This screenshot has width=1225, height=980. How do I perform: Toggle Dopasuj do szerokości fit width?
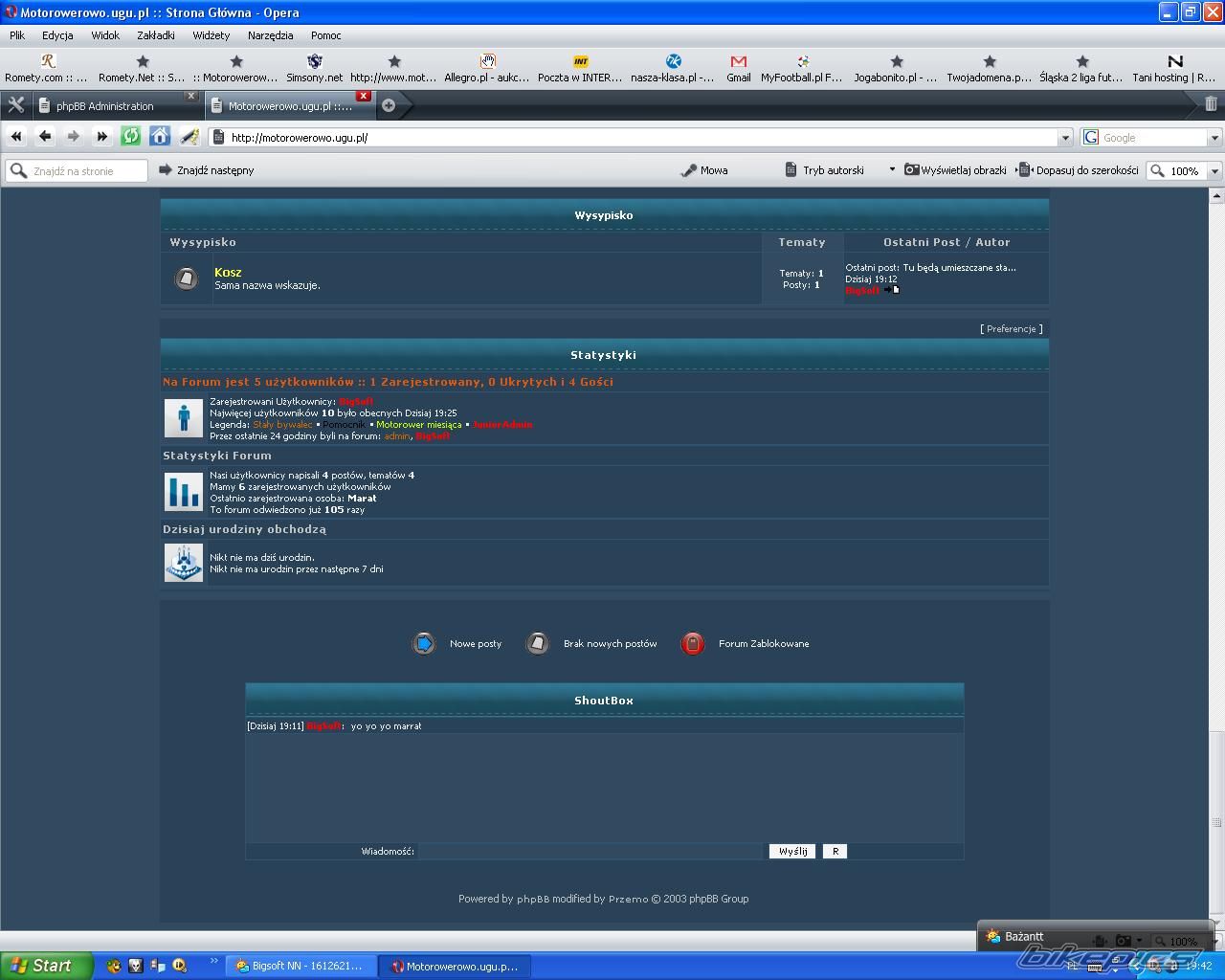pos(1078,170)
